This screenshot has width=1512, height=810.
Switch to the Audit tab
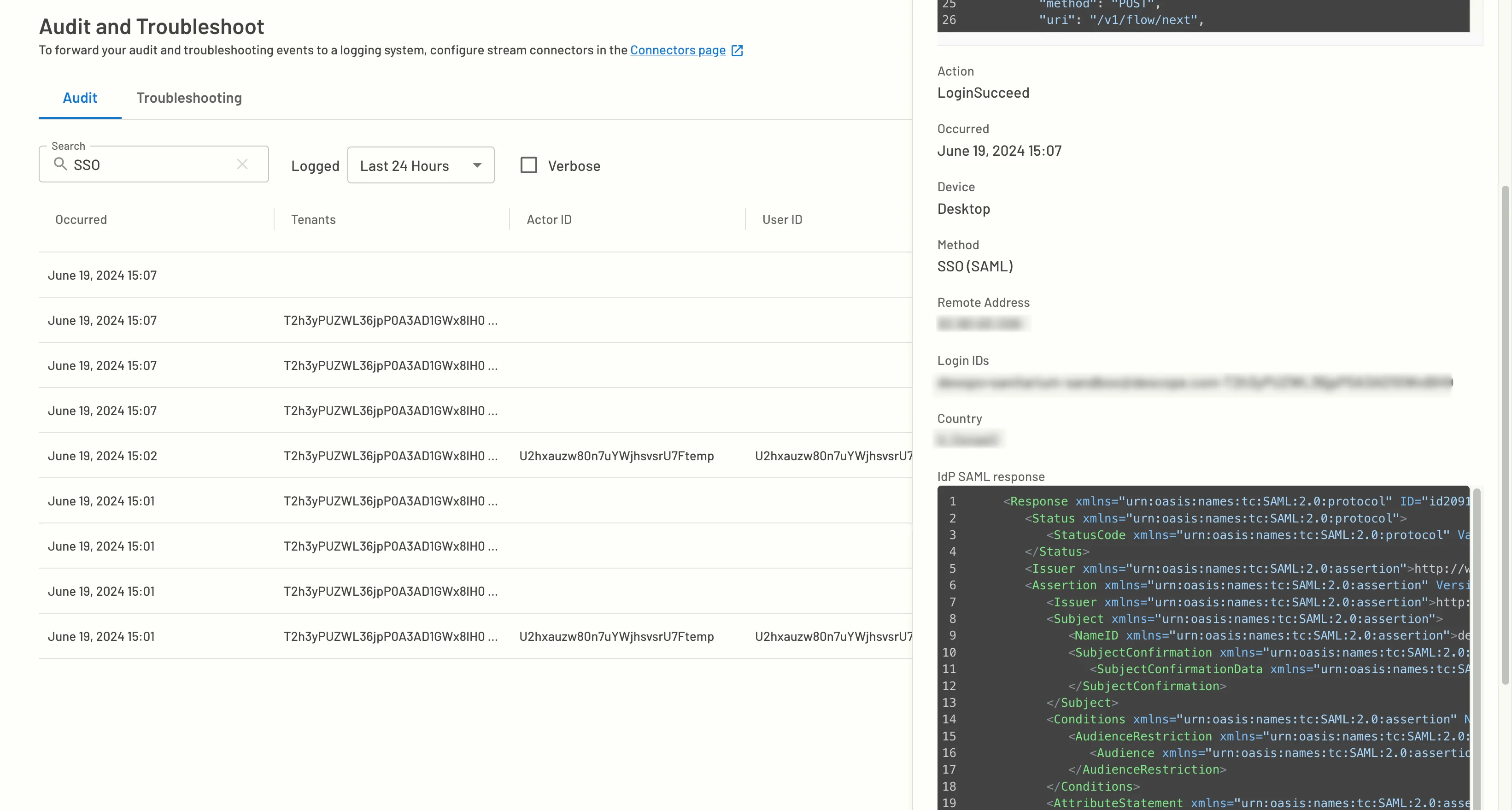click(80, 98)
